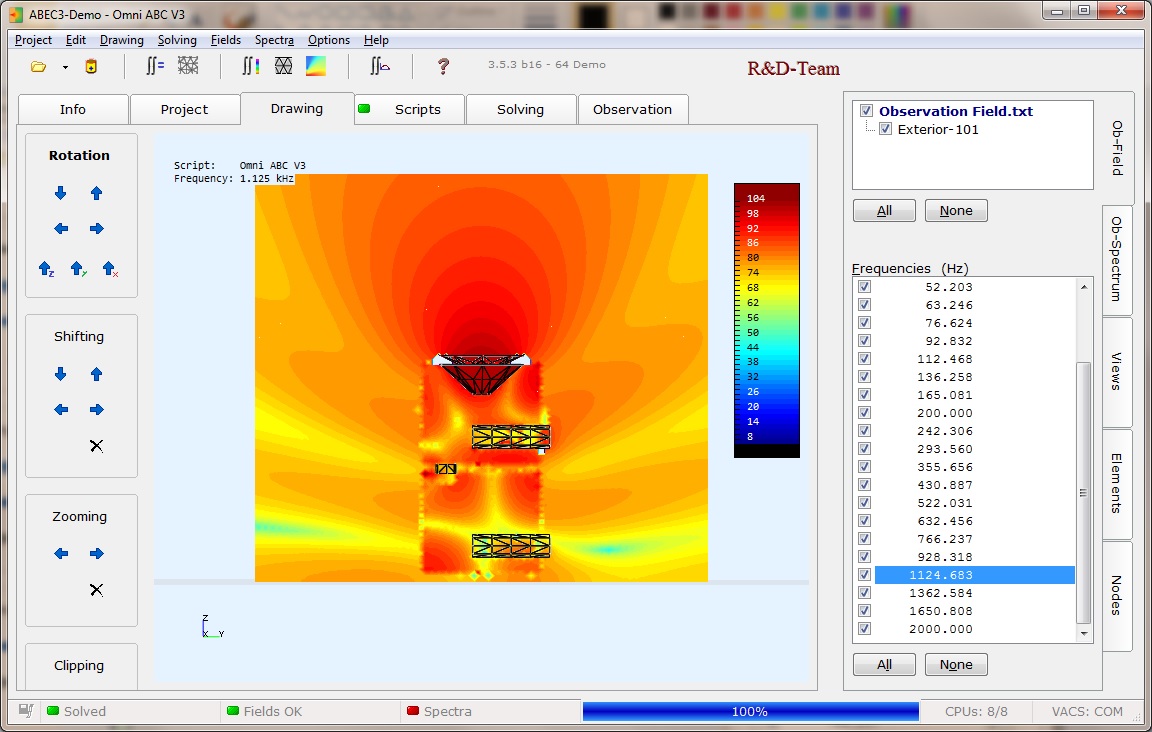Viewport: 1152px width, 732px height.
Task: Open the Nodes side tab
Action: coord(1117,595)
